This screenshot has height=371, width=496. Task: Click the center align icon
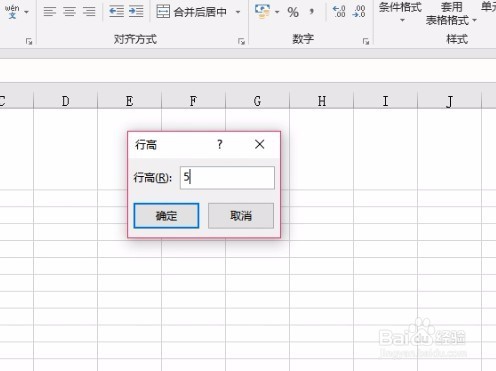69,12
